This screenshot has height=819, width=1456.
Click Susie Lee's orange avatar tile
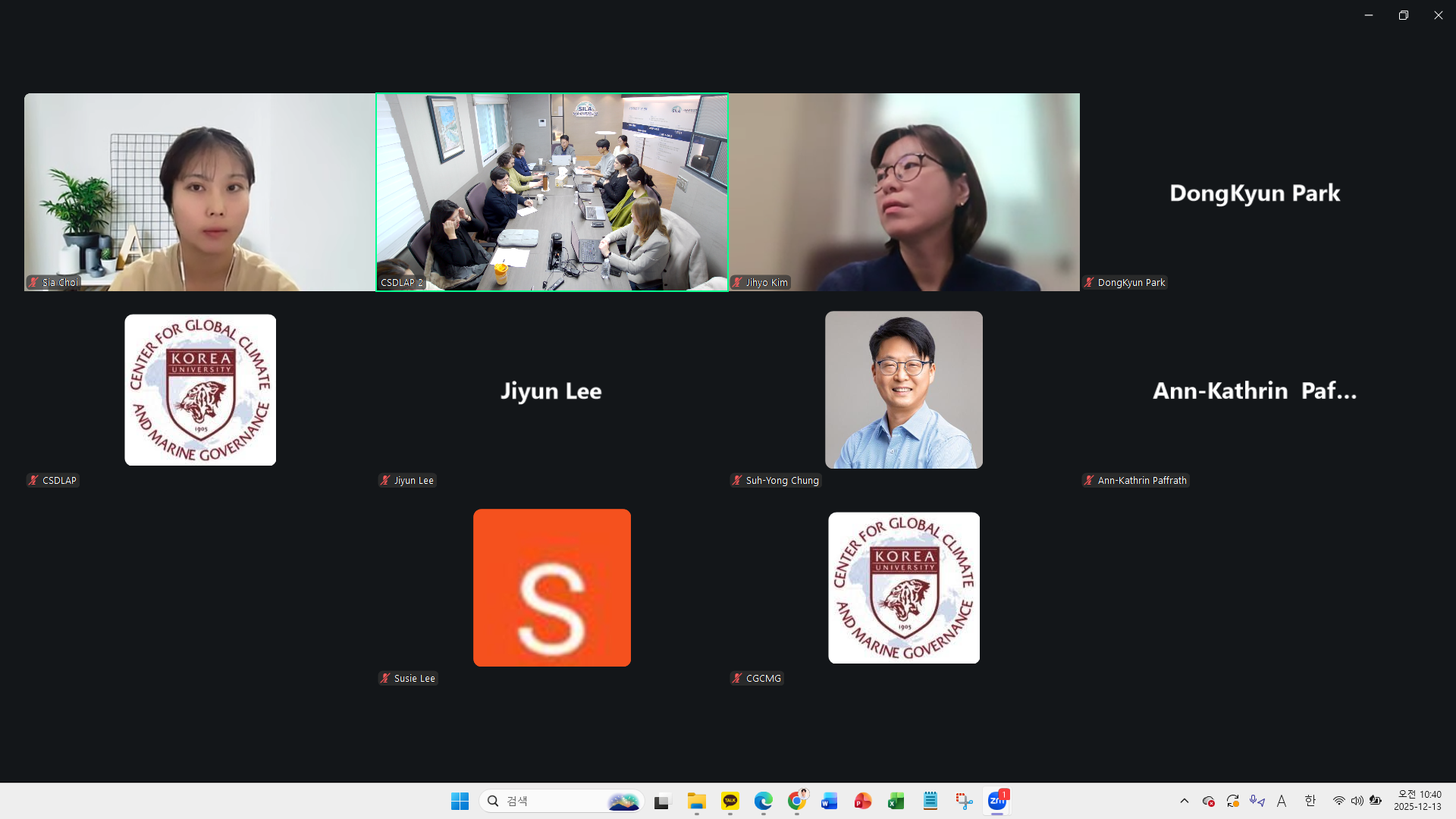[x=552, y=588]
